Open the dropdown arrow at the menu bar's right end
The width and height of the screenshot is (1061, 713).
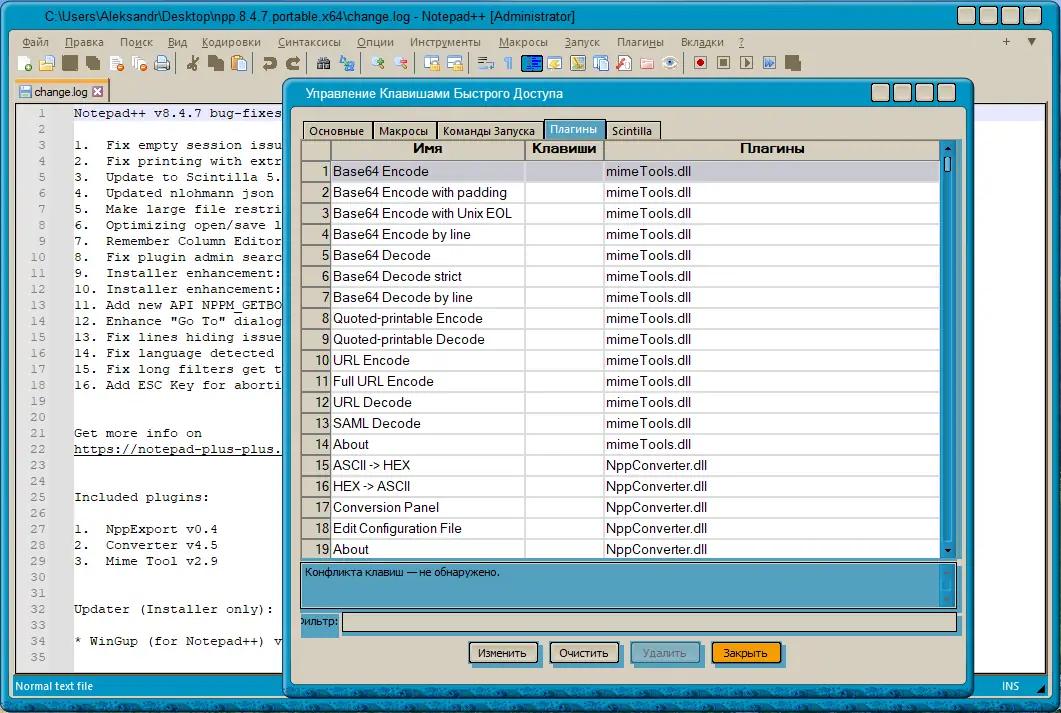pos(1033,42)
